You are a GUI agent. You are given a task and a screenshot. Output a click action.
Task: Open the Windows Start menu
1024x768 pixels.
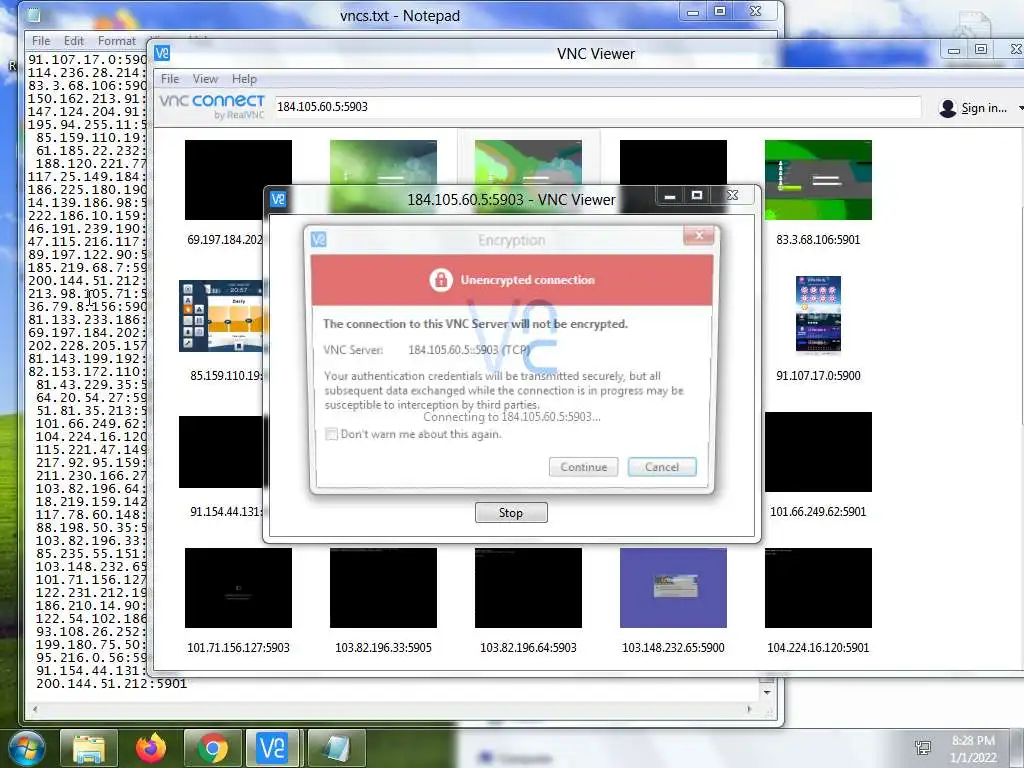click(26, 748)
